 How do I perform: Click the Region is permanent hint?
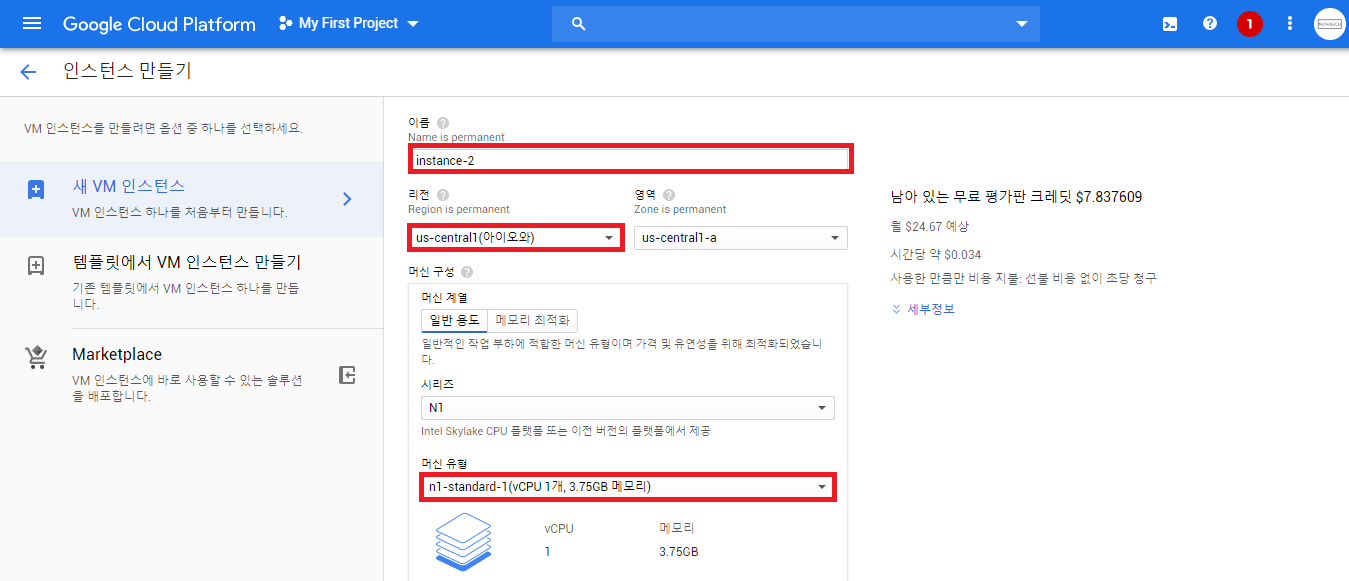[x=459, y=209]
